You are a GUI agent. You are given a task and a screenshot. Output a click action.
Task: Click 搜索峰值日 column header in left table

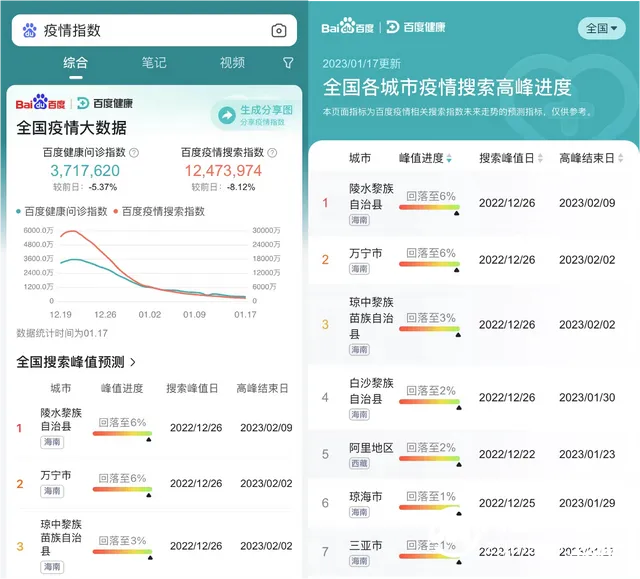[x=192, y=388]
